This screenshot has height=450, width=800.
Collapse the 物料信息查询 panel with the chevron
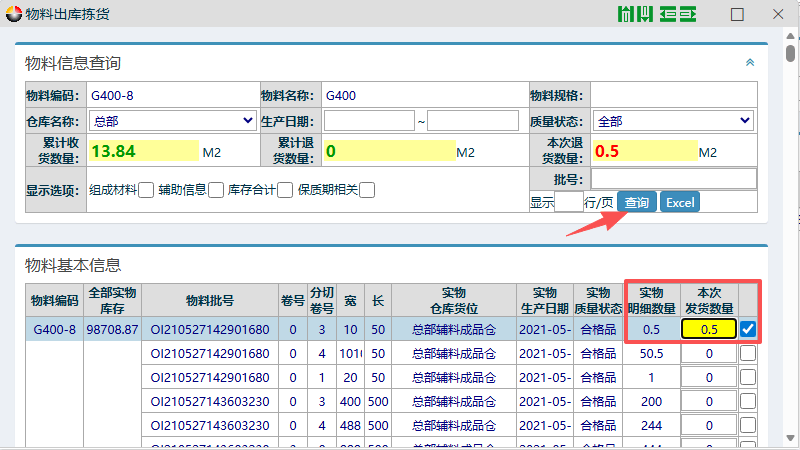[x=749, y=62]
